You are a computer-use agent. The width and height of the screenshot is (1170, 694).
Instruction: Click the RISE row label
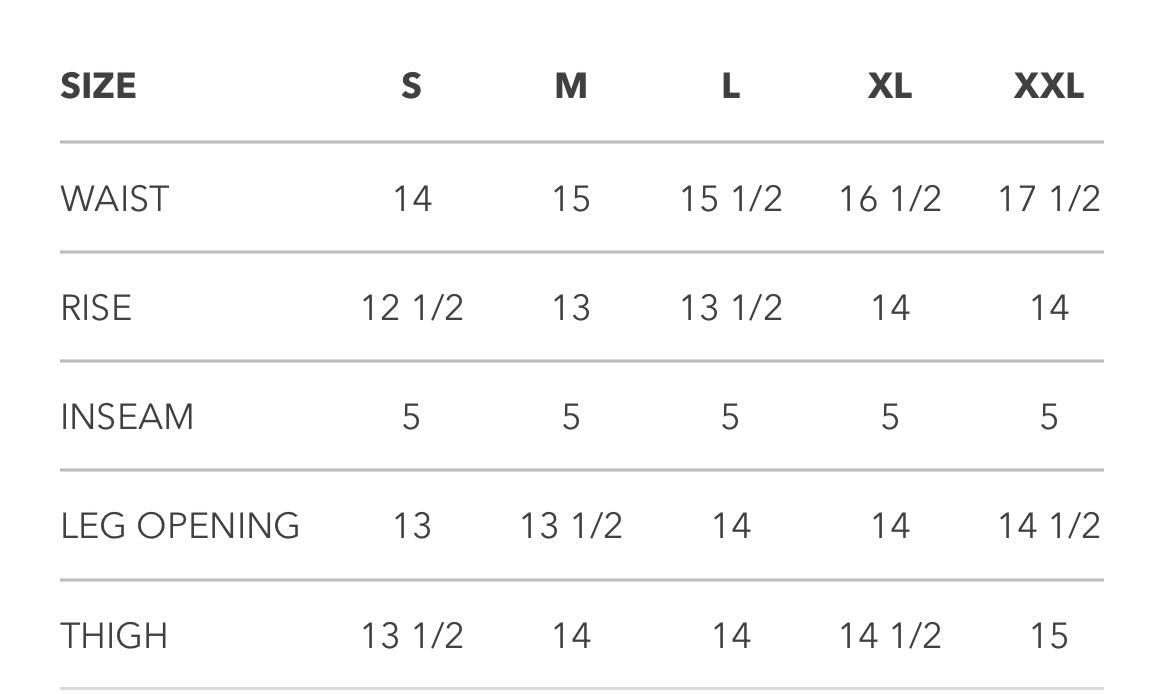point(96,307)
